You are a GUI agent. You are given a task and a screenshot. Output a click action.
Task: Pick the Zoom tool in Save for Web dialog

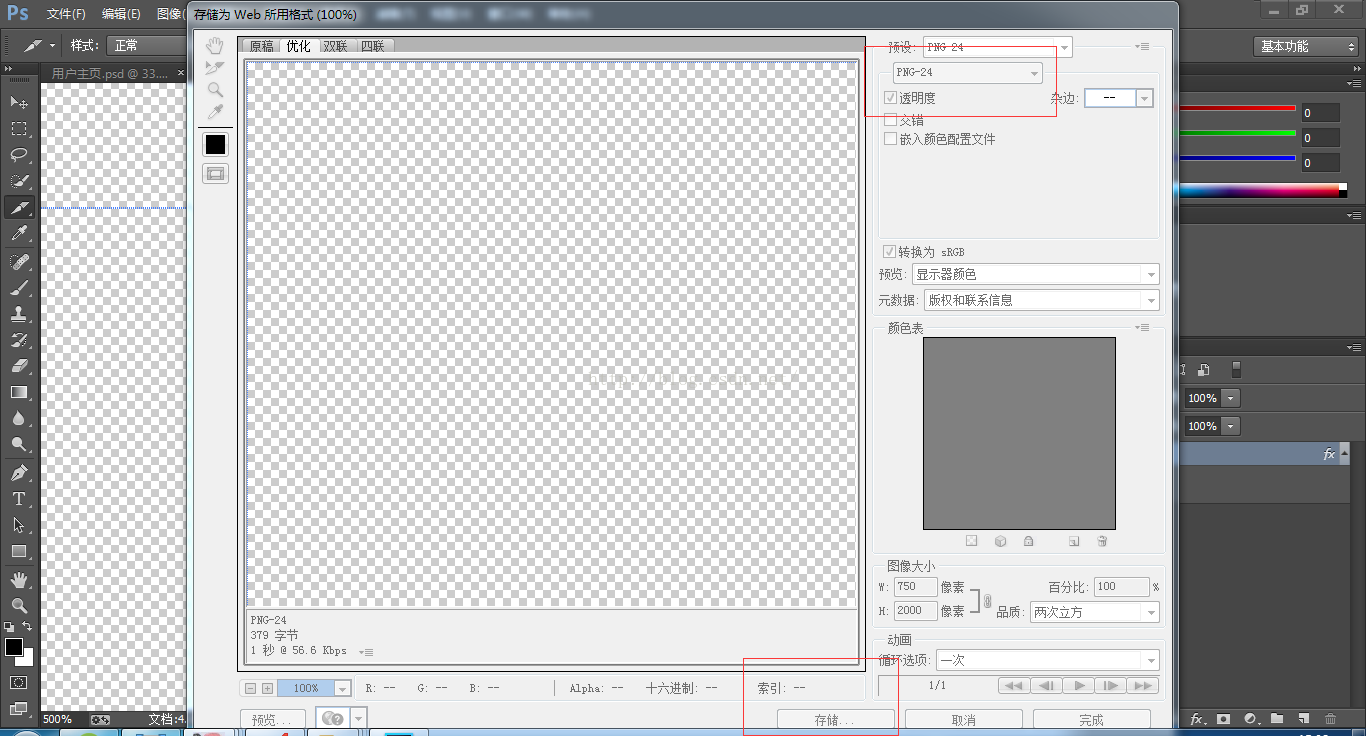point(215,90)
